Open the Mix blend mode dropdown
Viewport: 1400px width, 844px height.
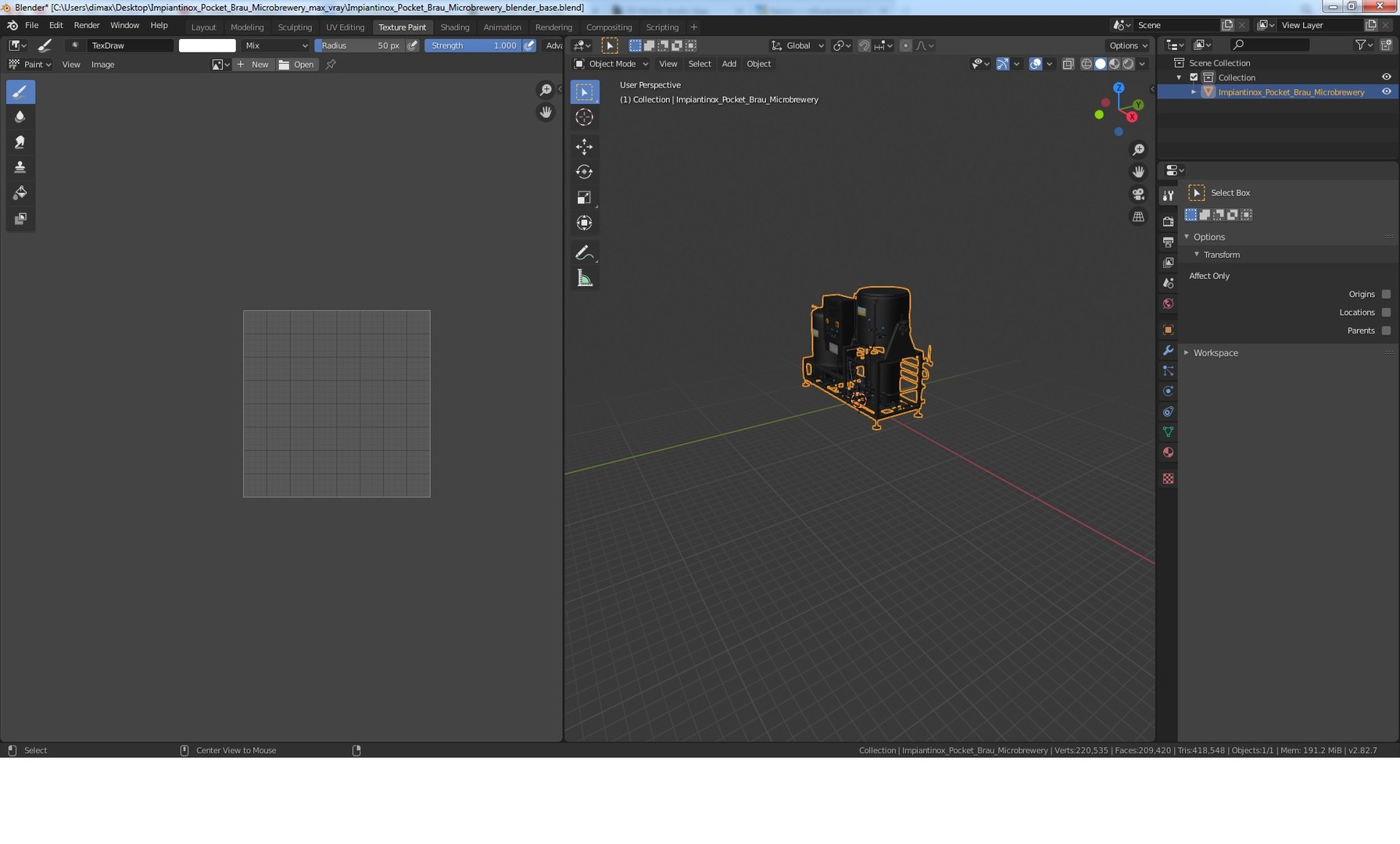[276, 45]
